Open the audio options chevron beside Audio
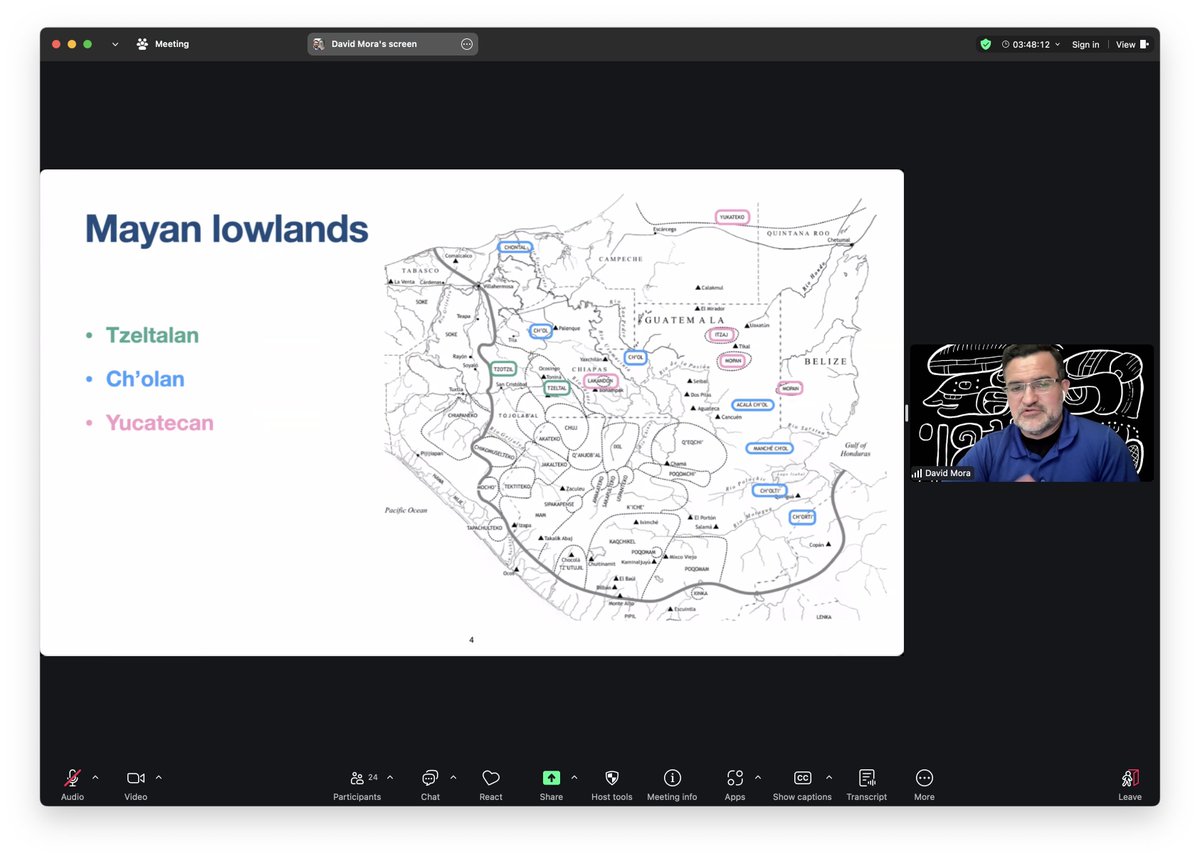 click(96, 777)
